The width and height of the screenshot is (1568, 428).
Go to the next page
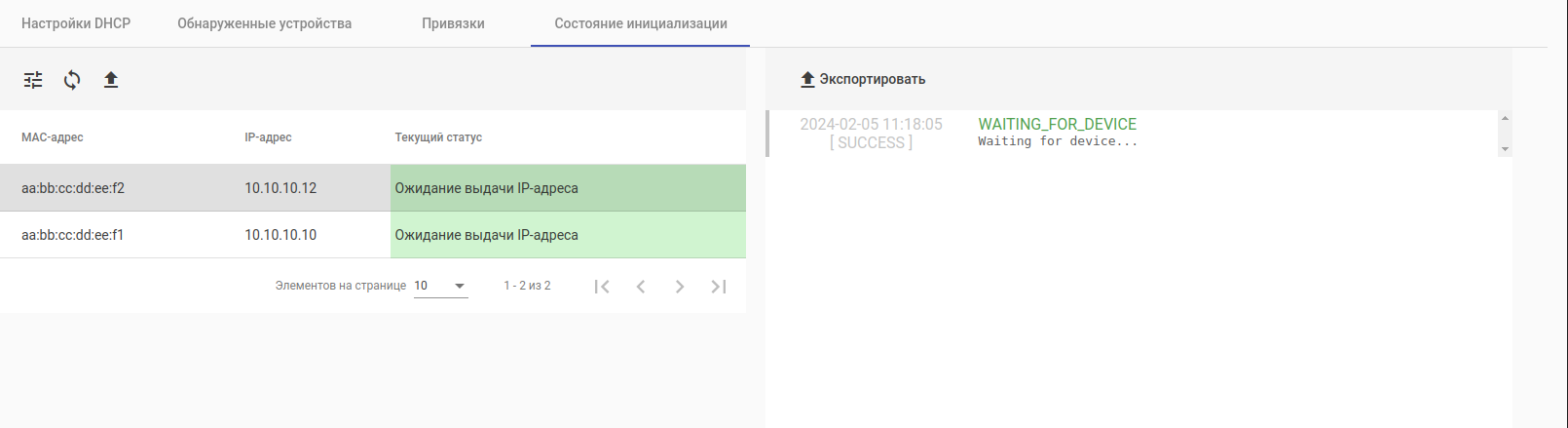[x=680, y=287]
